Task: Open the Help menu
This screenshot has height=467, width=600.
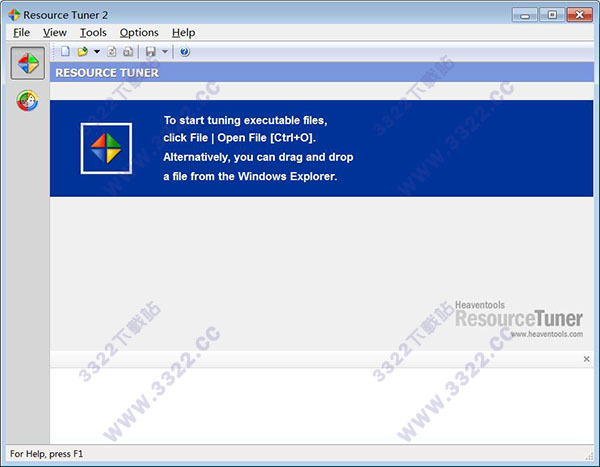Action: 183,33
